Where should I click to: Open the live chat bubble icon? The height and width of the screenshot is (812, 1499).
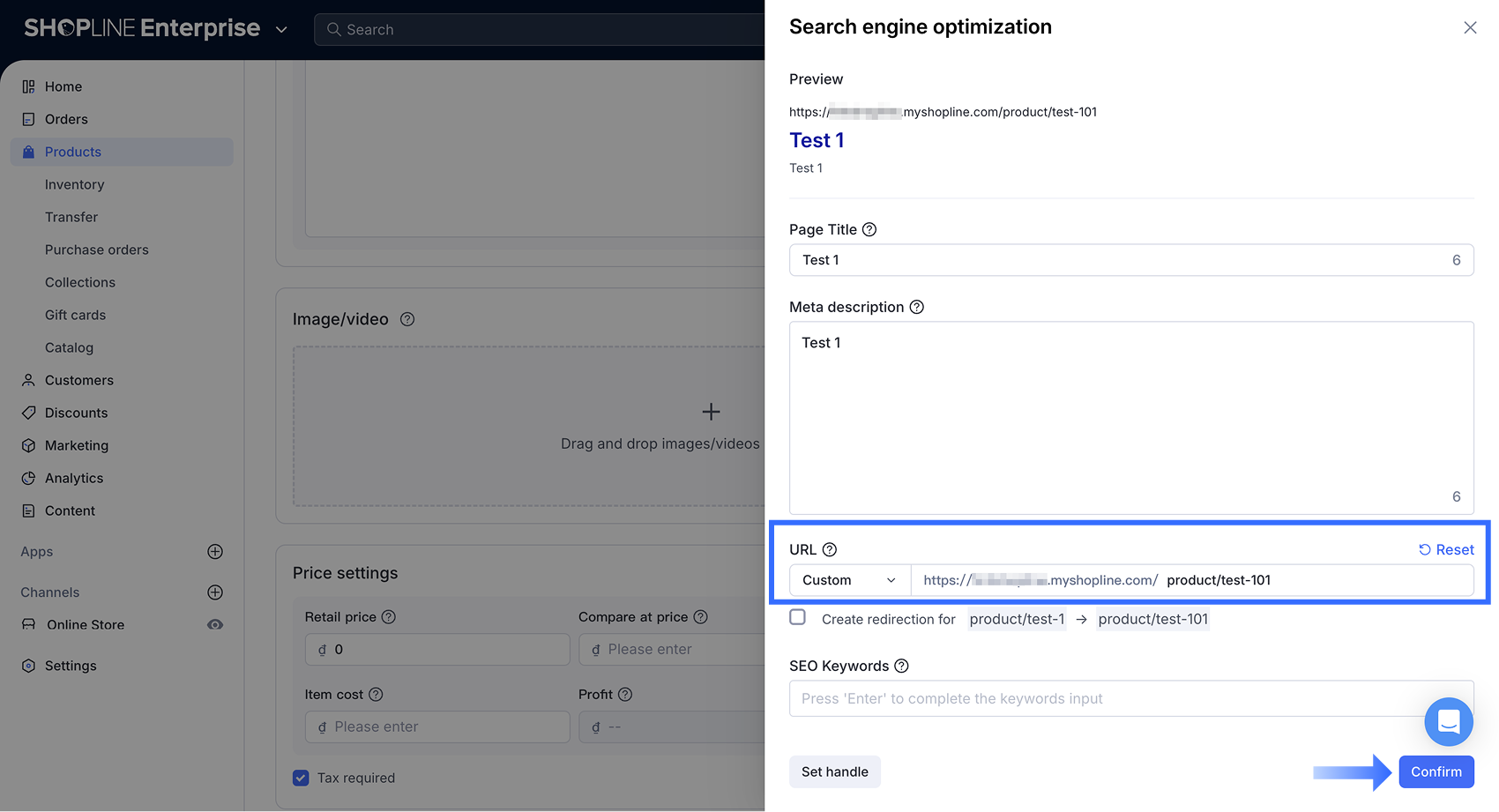[x=1448, y=721]
